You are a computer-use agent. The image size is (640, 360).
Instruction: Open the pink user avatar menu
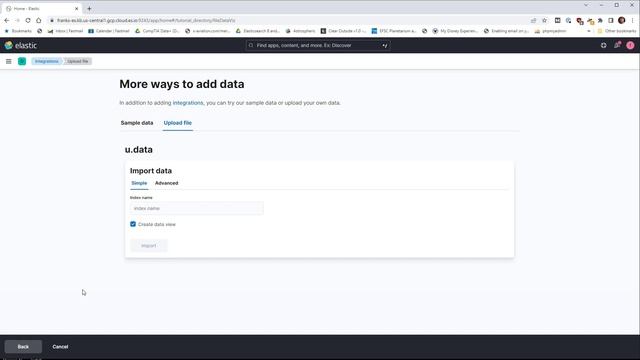coord(630,45)
